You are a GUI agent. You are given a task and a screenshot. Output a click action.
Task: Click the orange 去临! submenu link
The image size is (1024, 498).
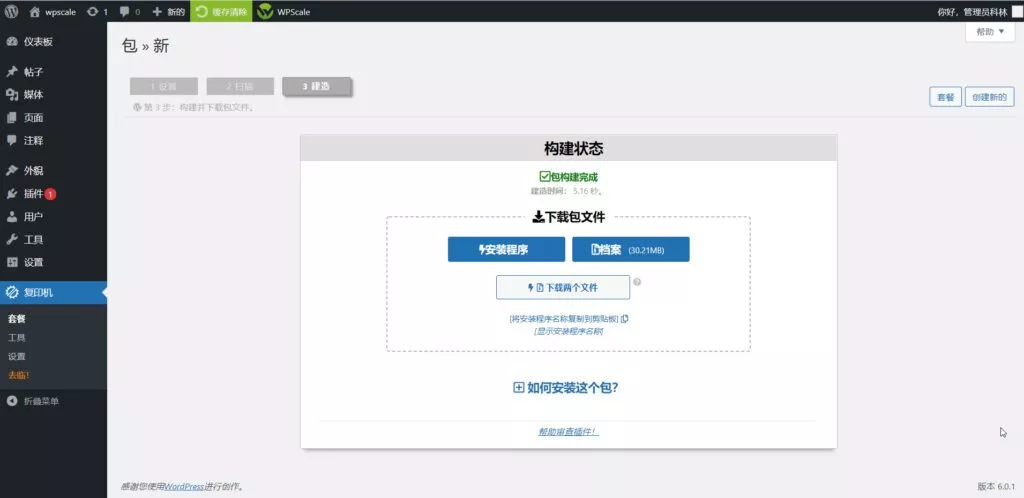click(19, 375)
